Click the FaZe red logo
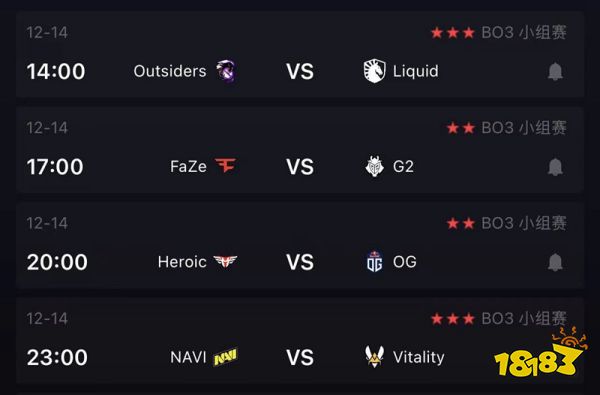The image size is (600, 395). click(225, 165)
